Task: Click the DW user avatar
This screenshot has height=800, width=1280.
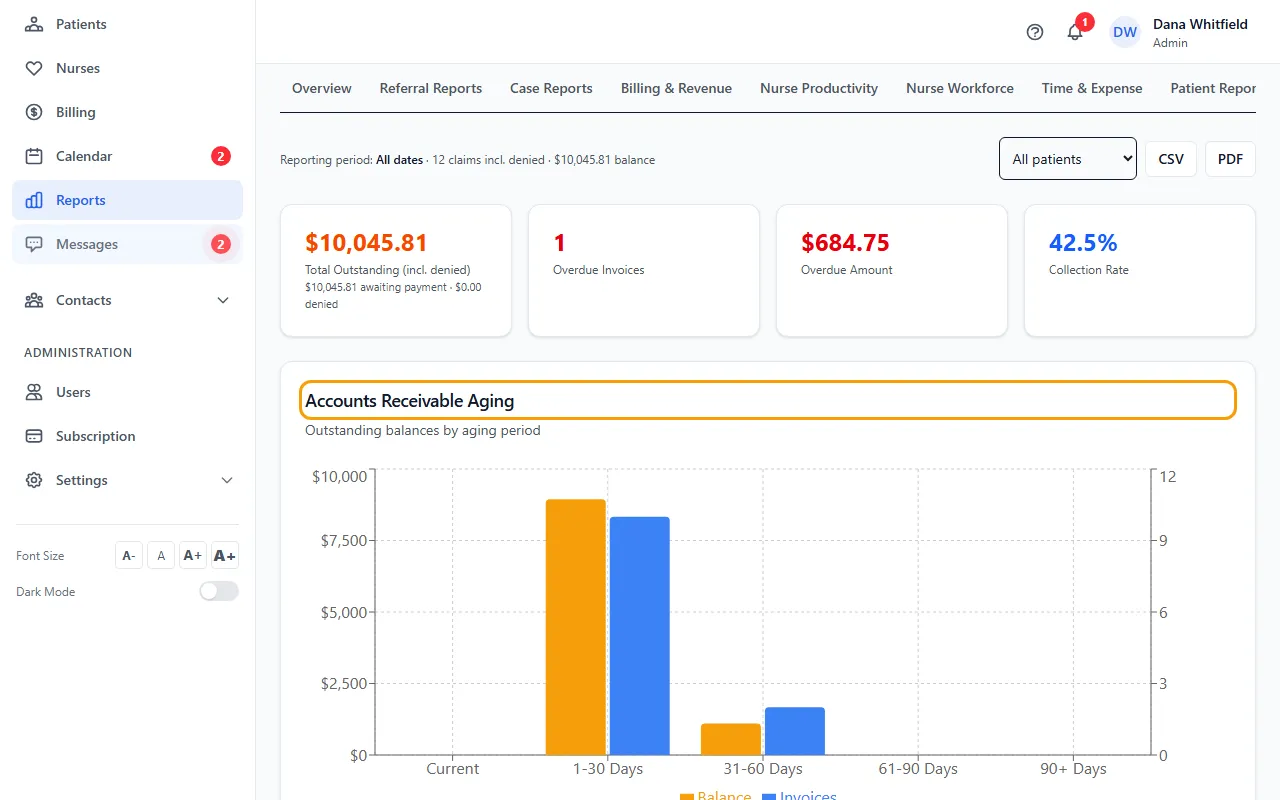Action: [x=1125, y=32]
